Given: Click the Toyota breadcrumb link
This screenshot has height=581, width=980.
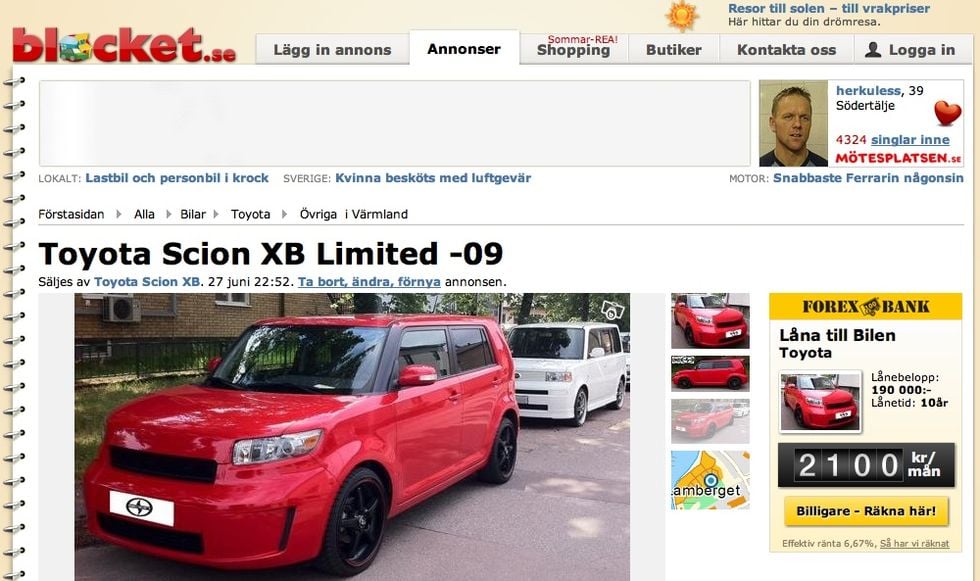Looking at the screenshot, I should [251, 214].
